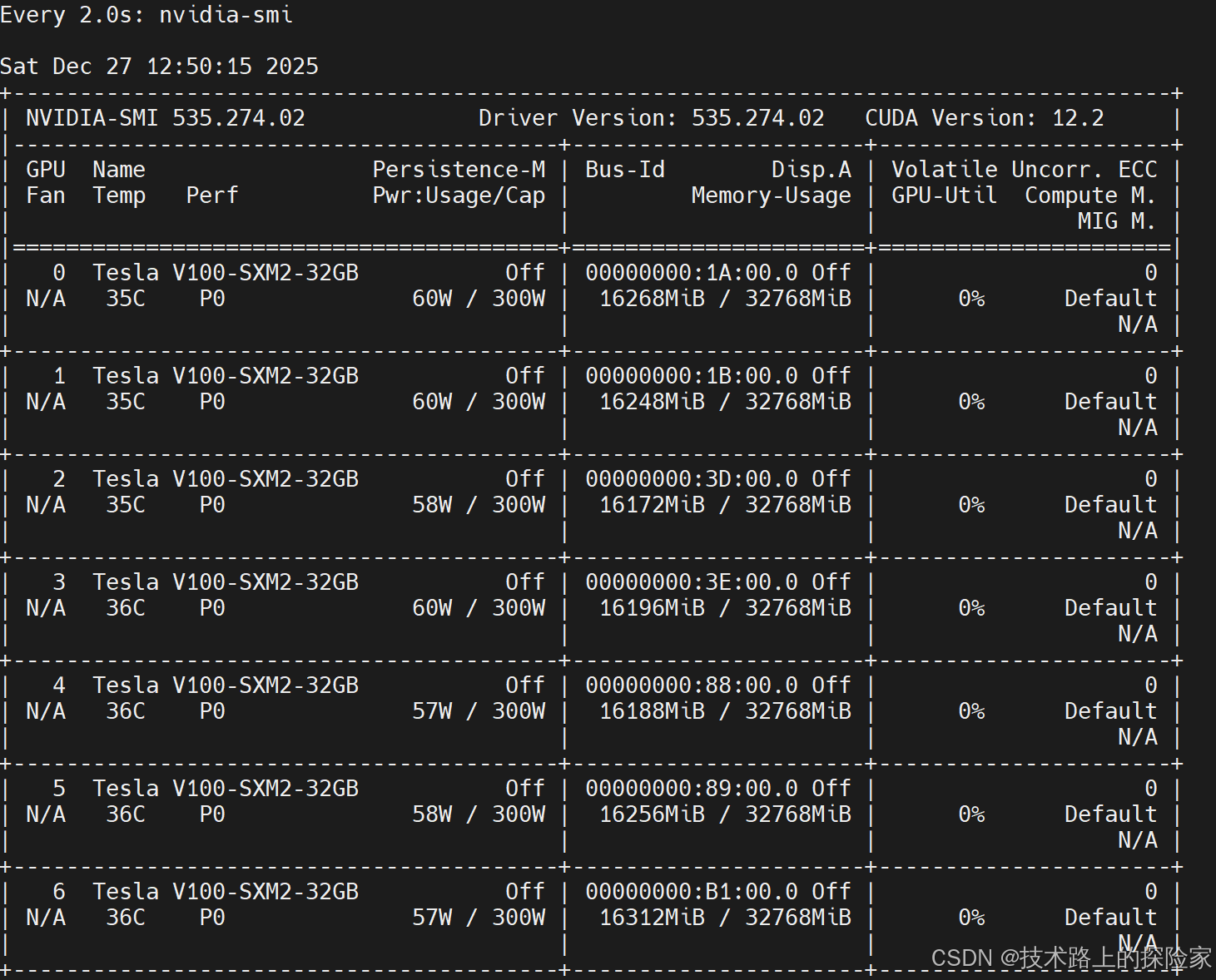Select bus ID '00000000:3D:00.0'
Viewport: 1216px width, 980px height.
coord(692,479)
